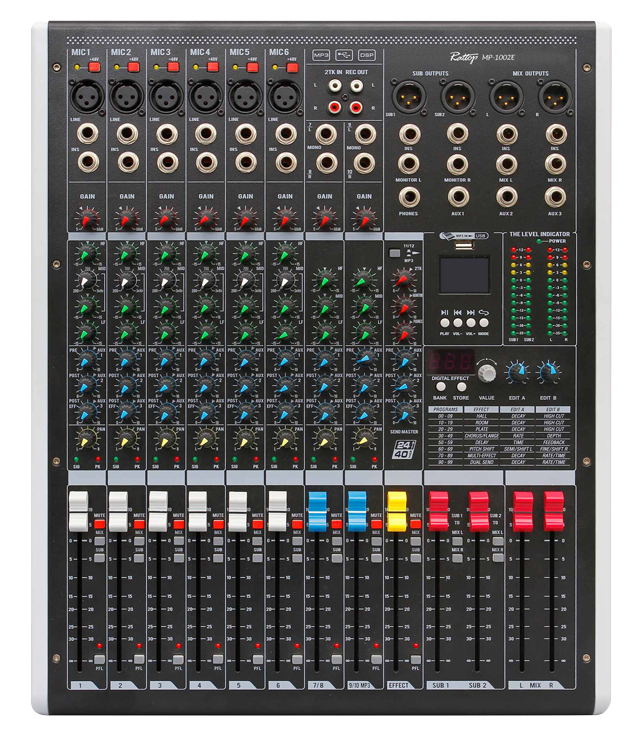Toggle the PFL button on channel 2

coord(139,659)
